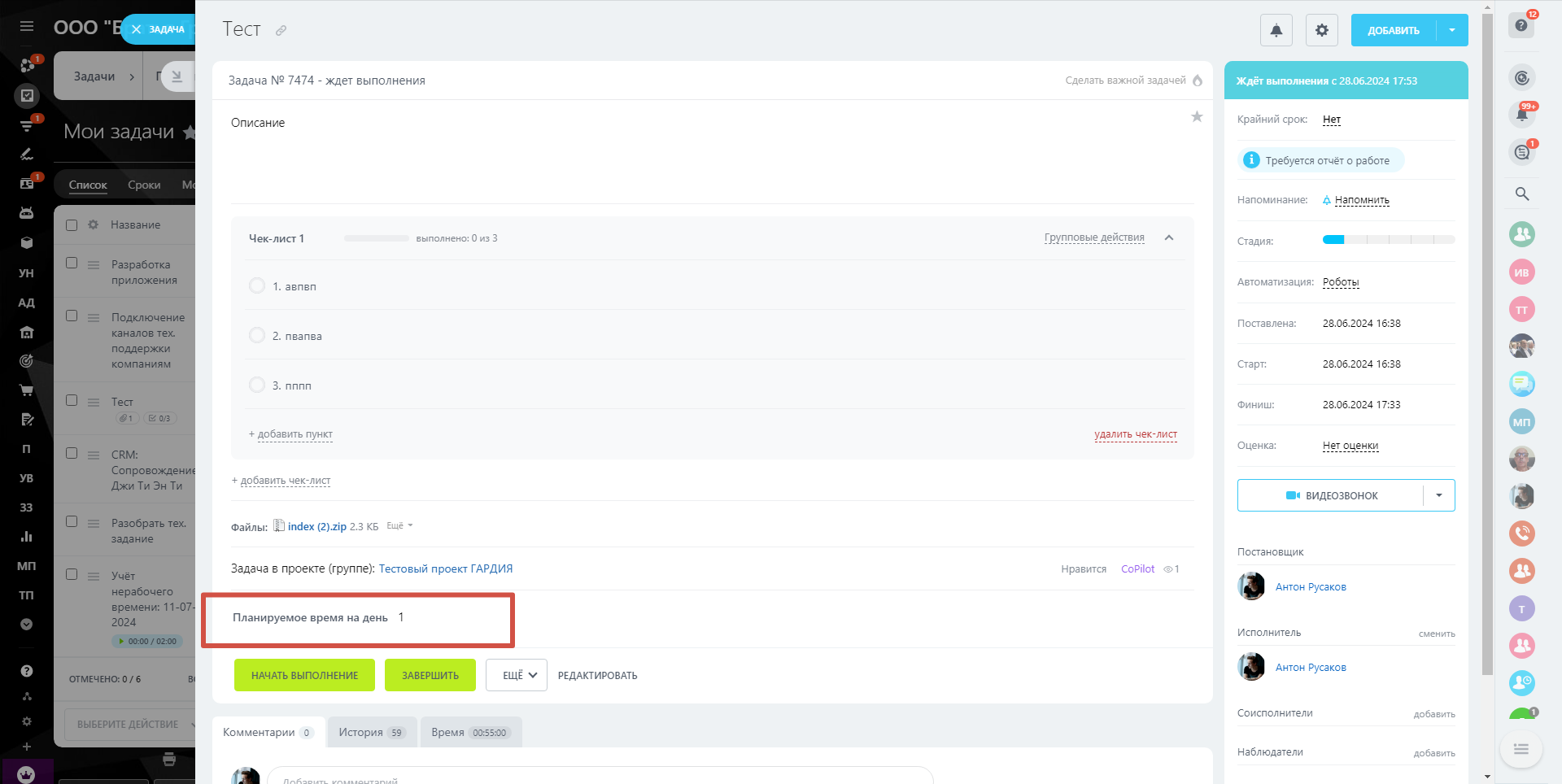The image size is (1562, 784).
Task: Open task settings gear icon
Action: 1321,30
